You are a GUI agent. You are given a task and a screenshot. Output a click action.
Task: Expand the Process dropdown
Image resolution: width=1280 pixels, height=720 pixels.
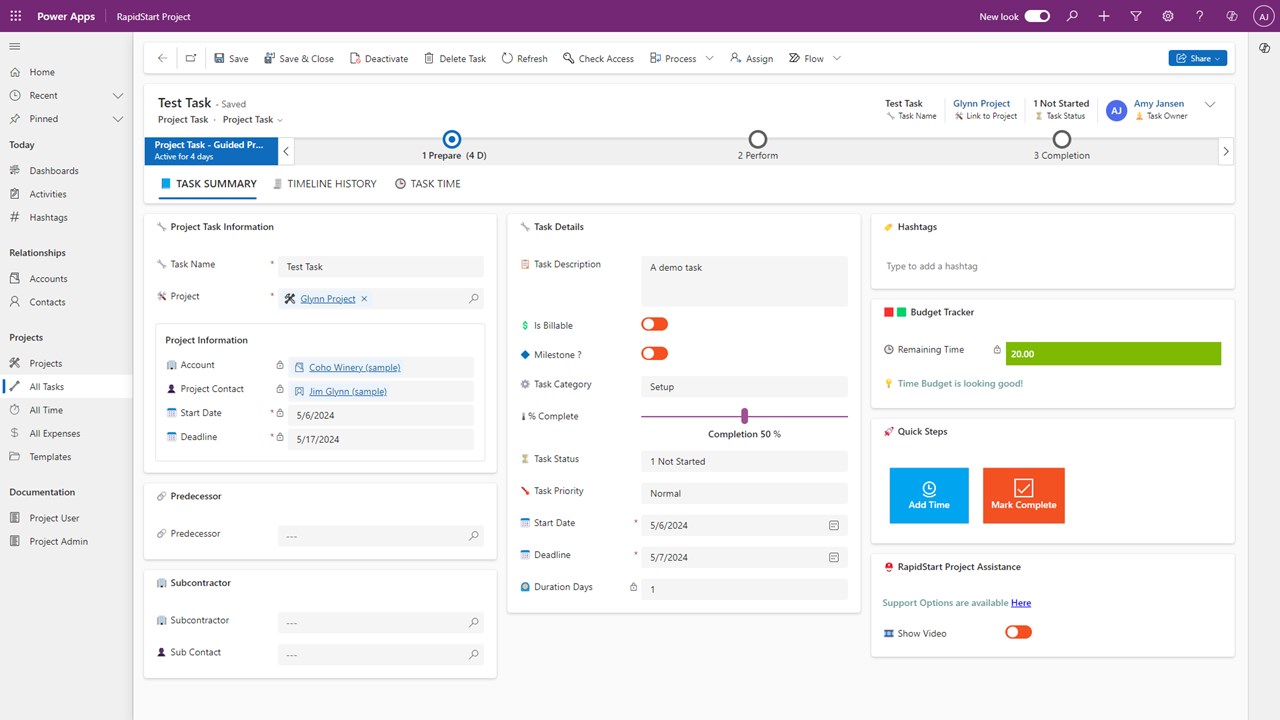click(x=709, y=58)
